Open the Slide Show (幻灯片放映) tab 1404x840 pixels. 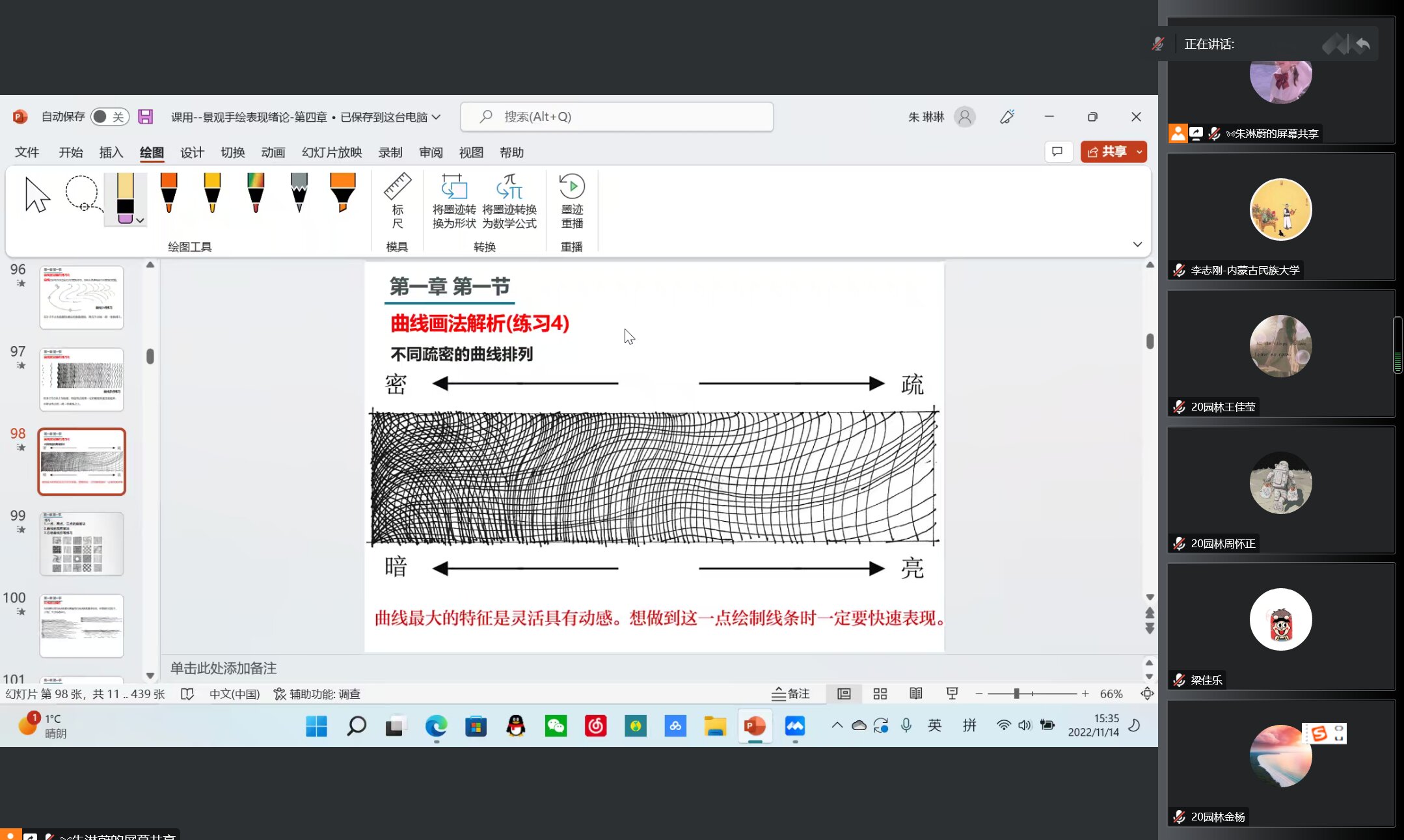[x=332, y=152]
